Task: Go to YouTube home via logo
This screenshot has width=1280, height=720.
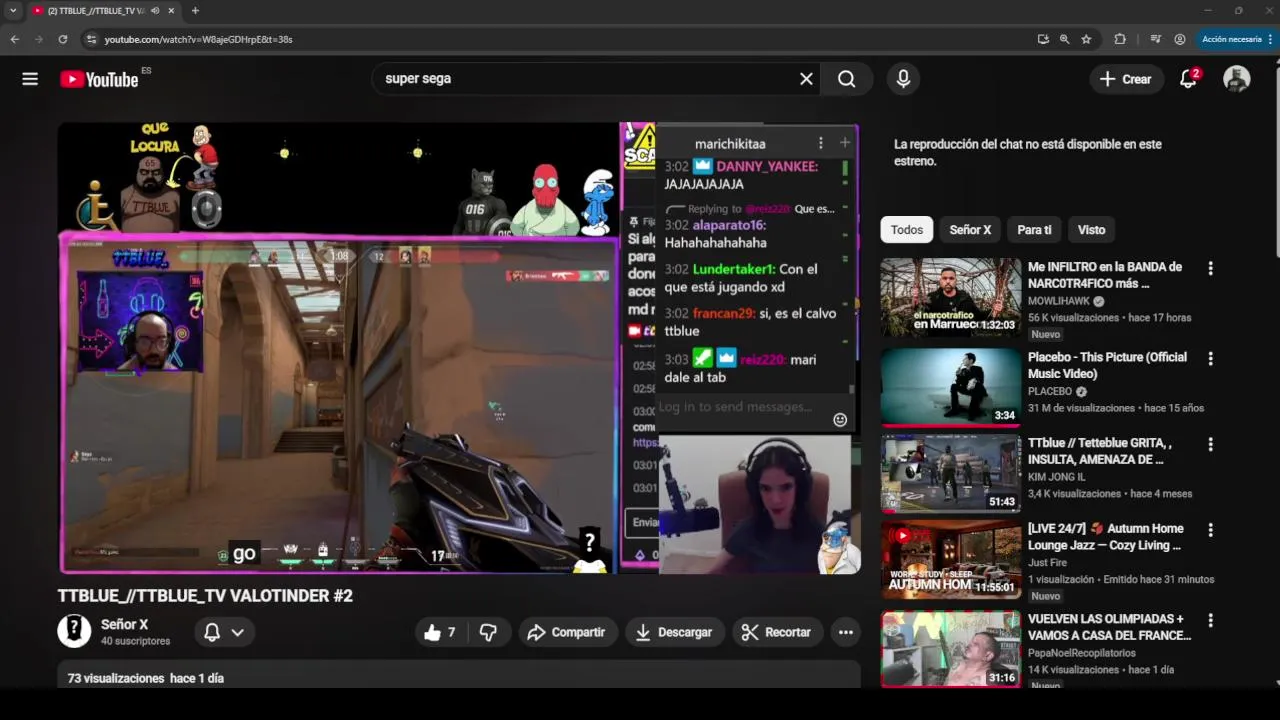Action: (99, 79)
